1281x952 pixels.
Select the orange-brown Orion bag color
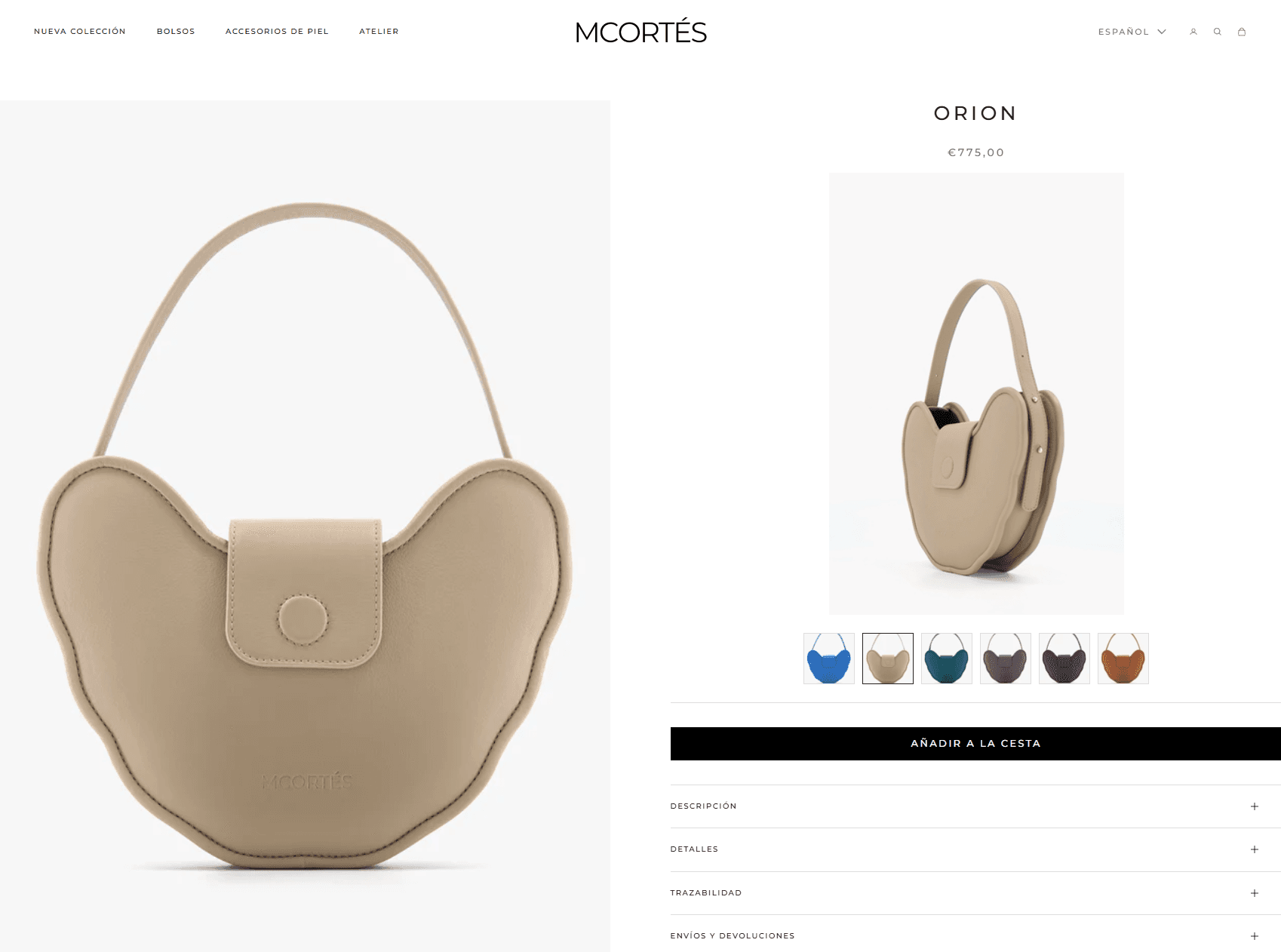(x=1123, y=659)
